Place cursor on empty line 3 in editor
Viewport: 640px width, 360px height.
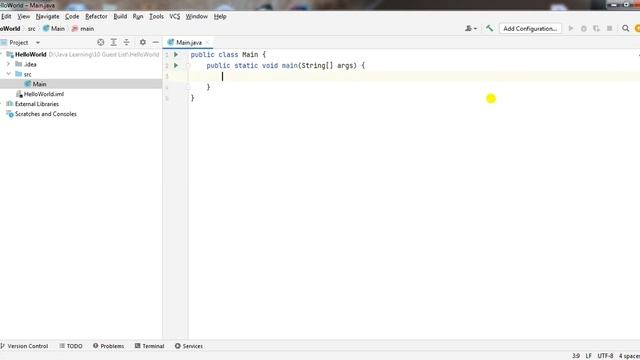click(414, 76)
